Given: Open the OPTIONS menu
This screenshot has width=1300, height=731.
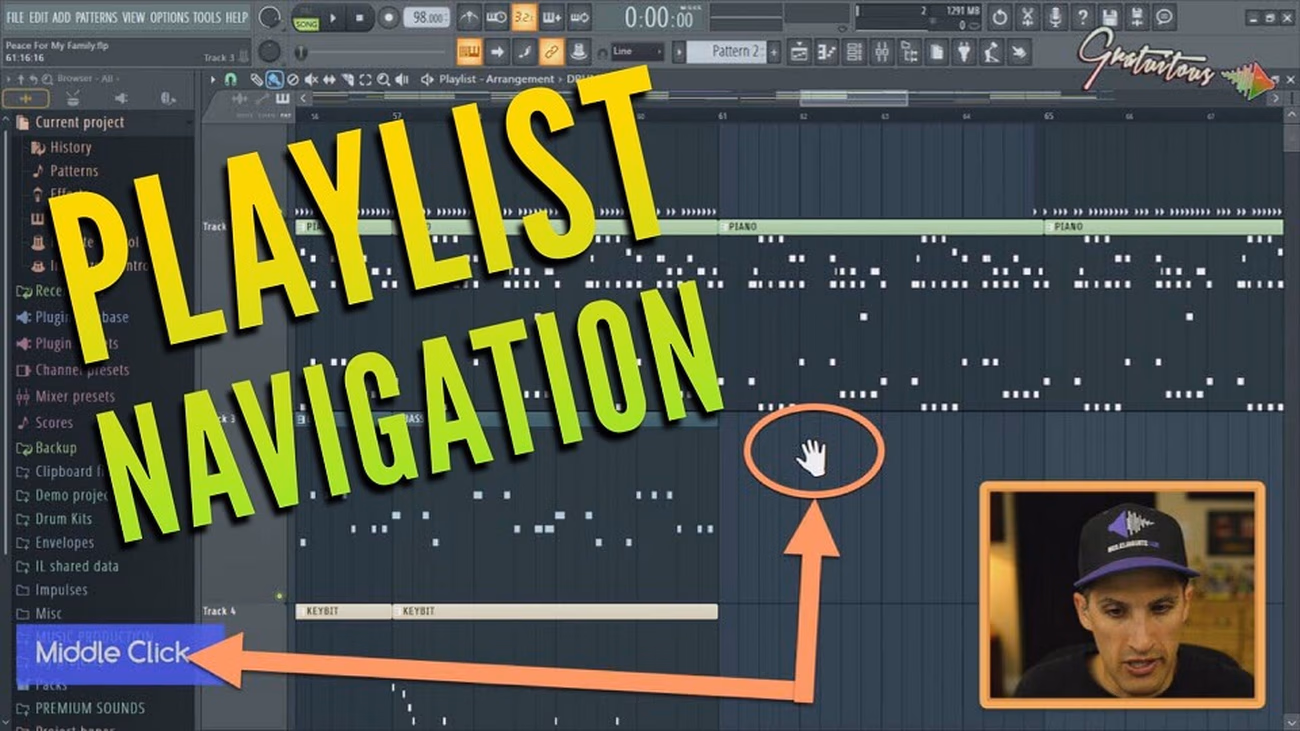Looking at the screenshot, I should [x=169, y=17].
